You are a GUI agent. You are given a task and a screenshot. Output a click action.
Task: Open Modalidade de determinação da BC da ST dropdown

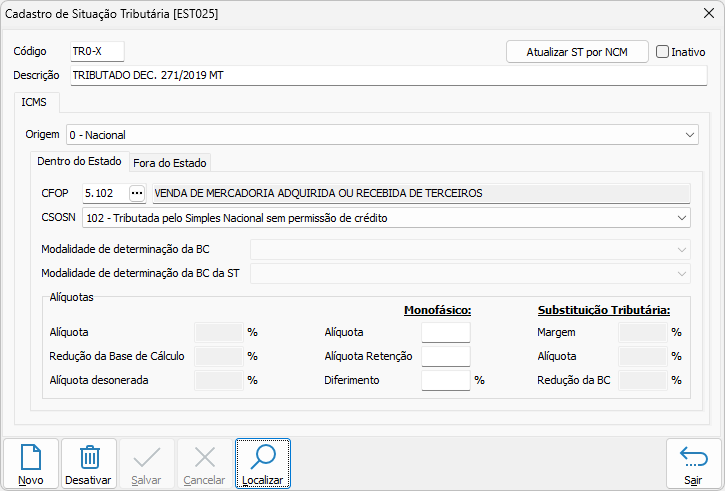pyautogui.click(x=682, y=273)
